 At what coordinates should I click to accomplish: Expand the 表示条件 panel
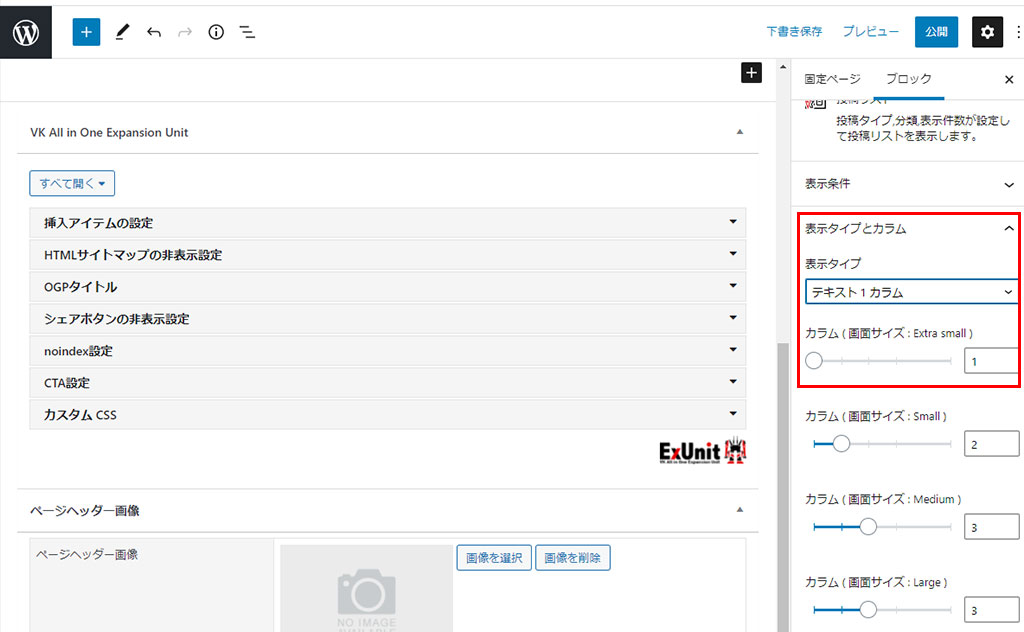pyautogui.click(x=910, y=184)
